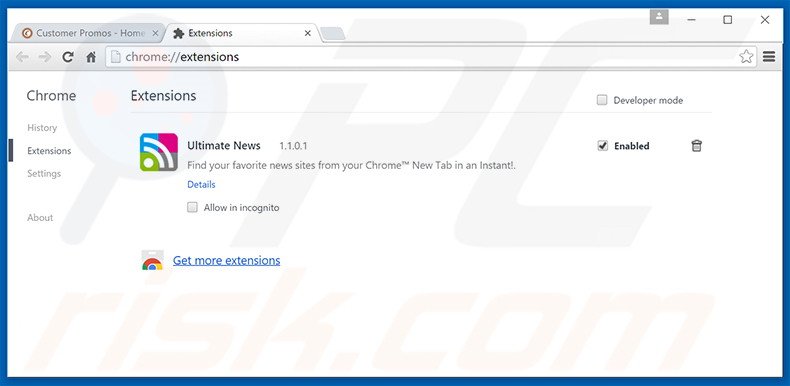Screen dimensions: 790x386
Task: Close the Extensions tab
Action: (x=308, y=33)
